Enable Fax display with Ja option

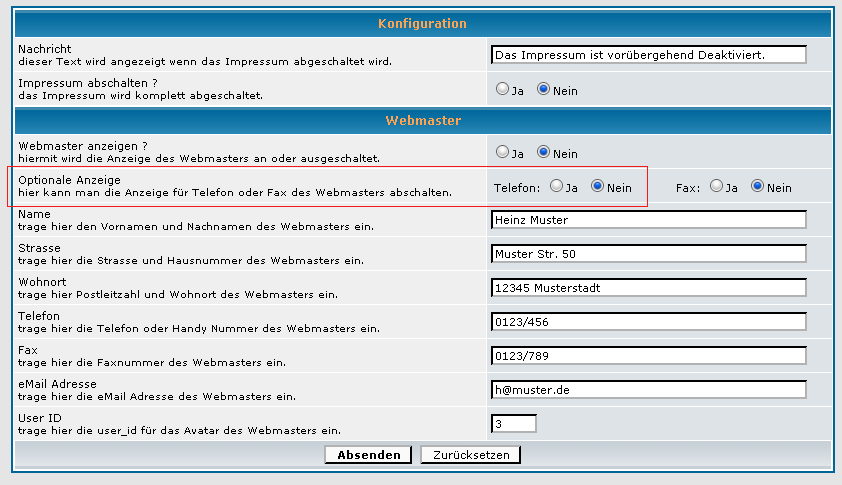coord(717,186)
